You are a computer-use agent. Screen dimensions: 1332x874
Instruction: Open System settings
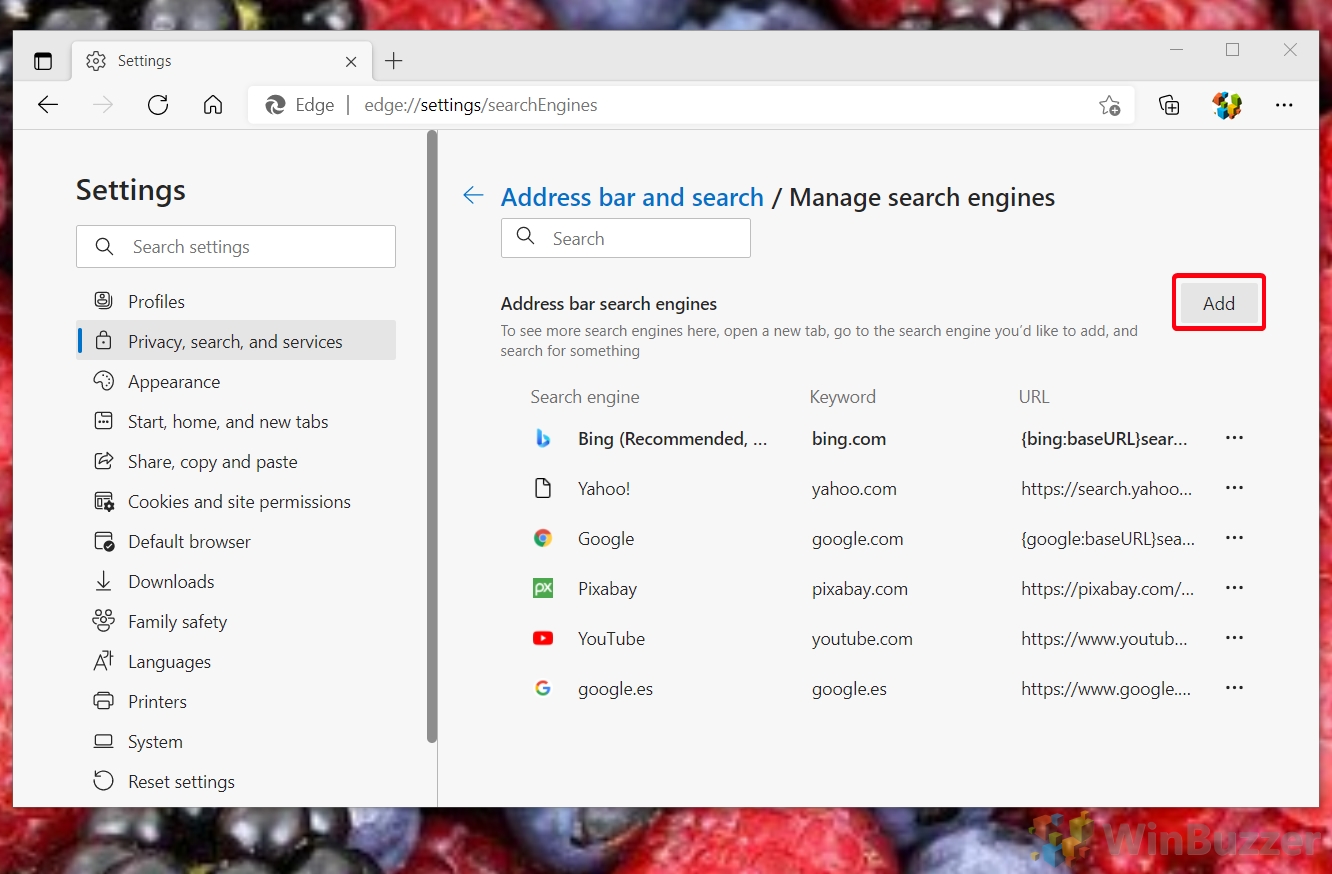pos(236,741)
